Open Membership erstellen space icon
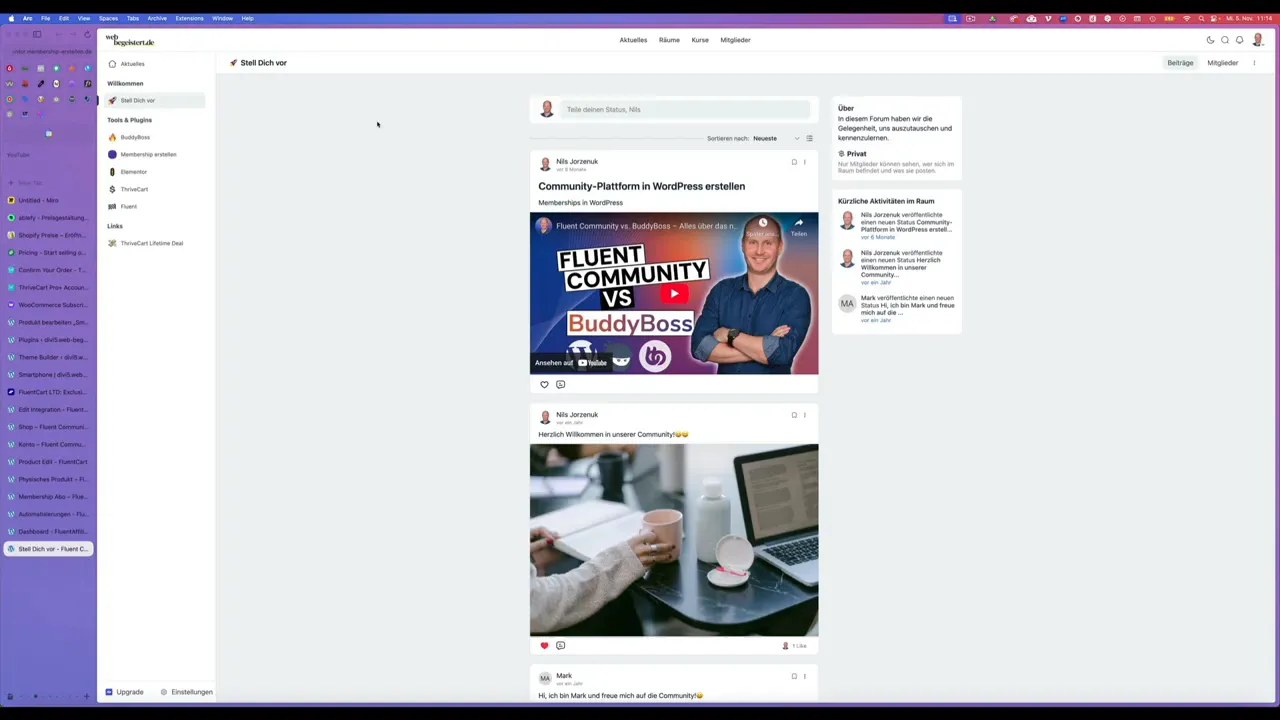This screenshot has height=720, width=1280. tap(112, 154)
